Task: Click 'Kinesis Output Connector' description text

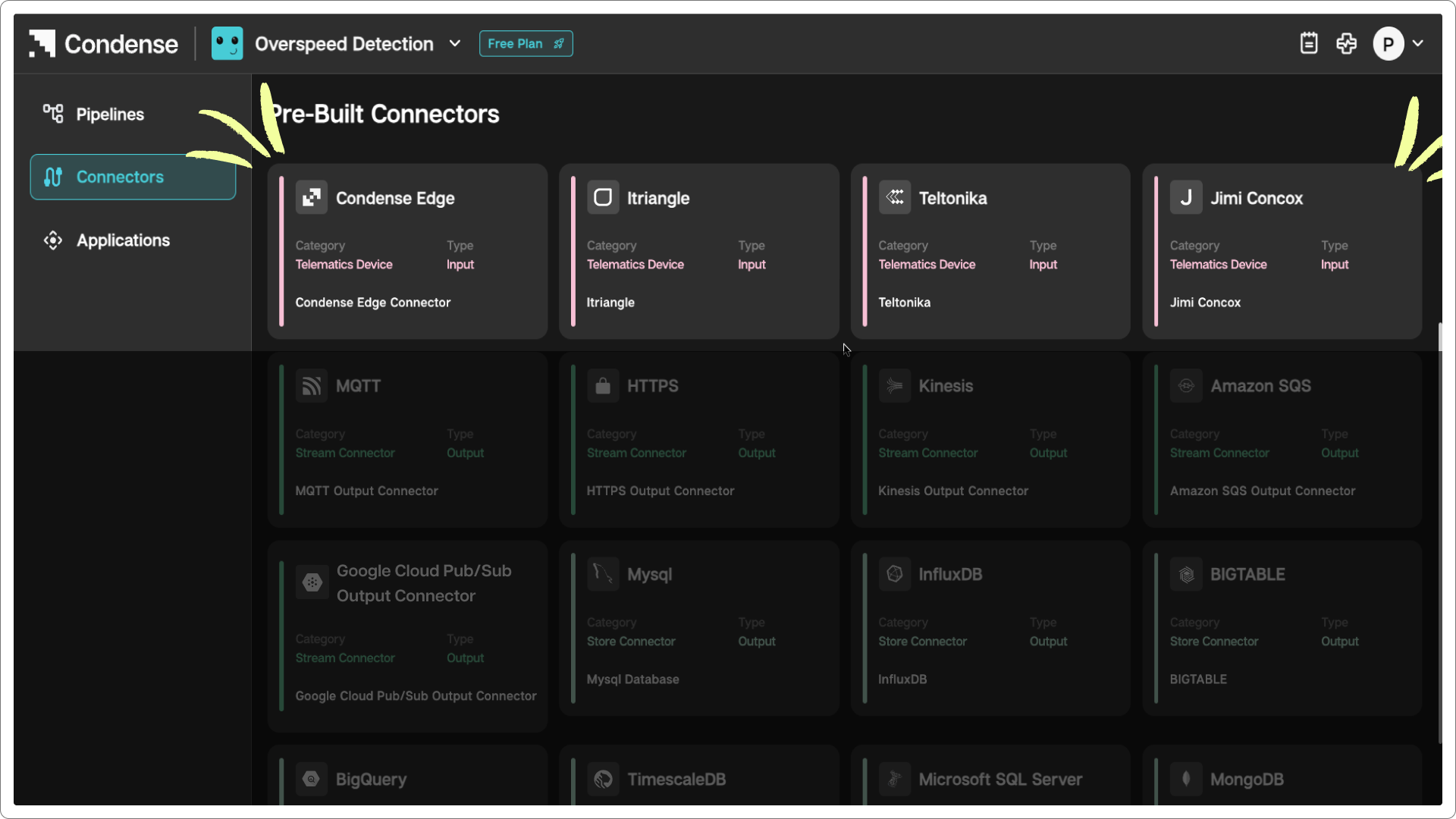Action: click(x=953, y=491)
